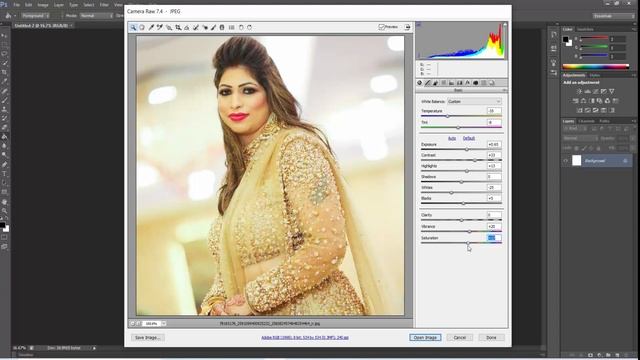640x360 pixels.
Task: Open the Basic panel options menu
Action: coord(504,90)
